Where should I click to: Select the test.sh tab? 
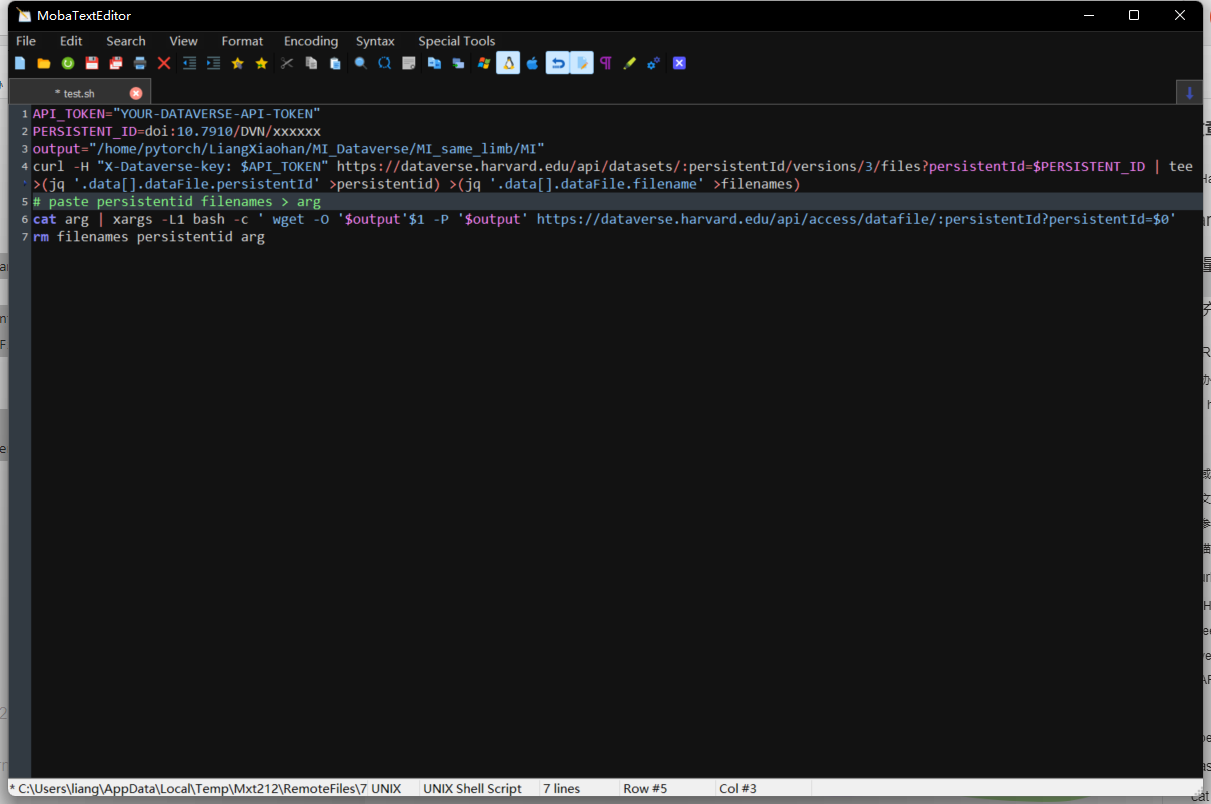[79, 92]
